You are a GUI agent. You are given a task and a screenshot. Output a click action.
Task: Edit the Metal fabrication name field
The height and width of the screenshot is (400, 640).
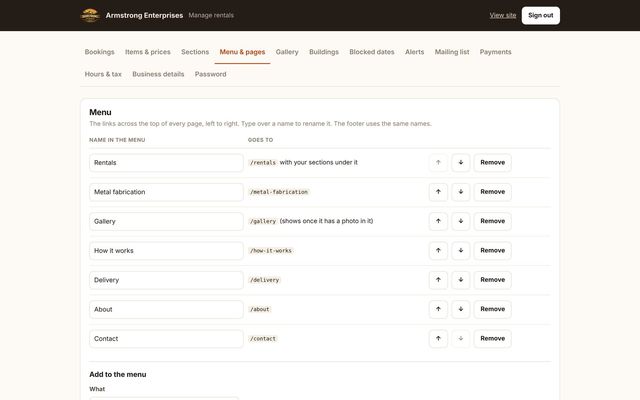[x=166, y=192]
